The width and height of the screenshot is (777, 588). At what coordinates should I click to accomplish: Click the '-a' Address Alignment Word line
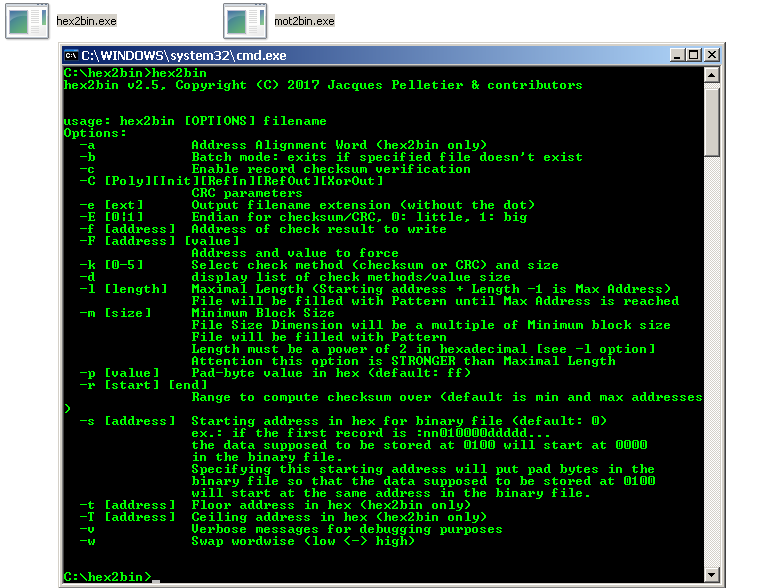[283, 145]
